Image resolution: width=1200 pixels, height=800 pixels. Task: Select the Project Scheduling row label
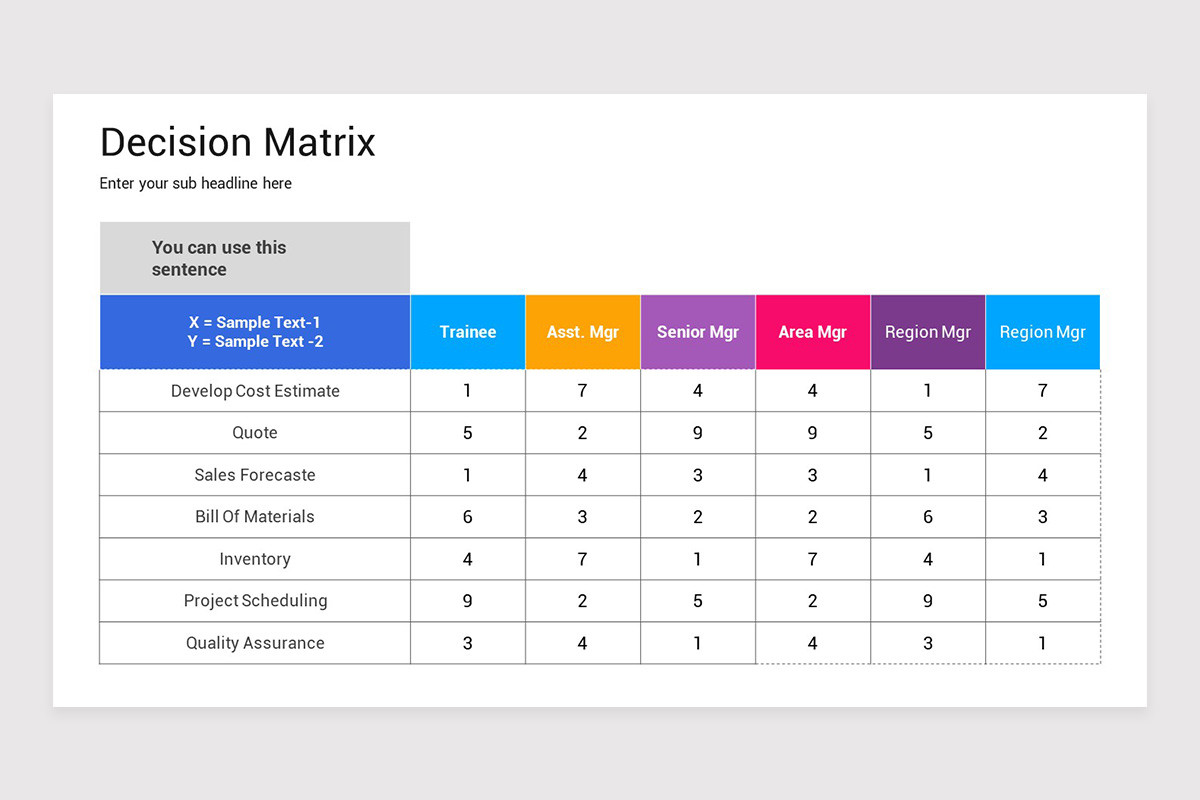[255, 601]
